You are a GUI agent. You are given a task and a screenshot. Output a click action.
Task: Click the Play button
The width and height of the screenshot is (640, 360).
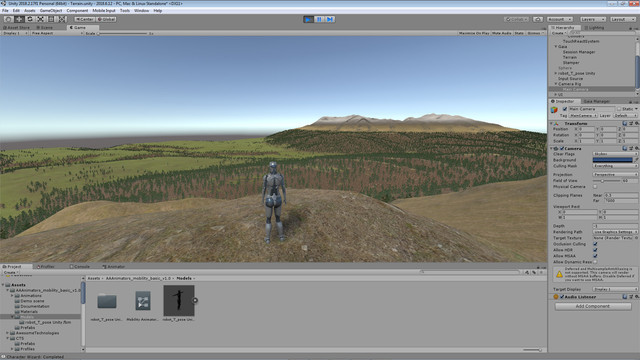pyautogui.click(x=309, y=19)
